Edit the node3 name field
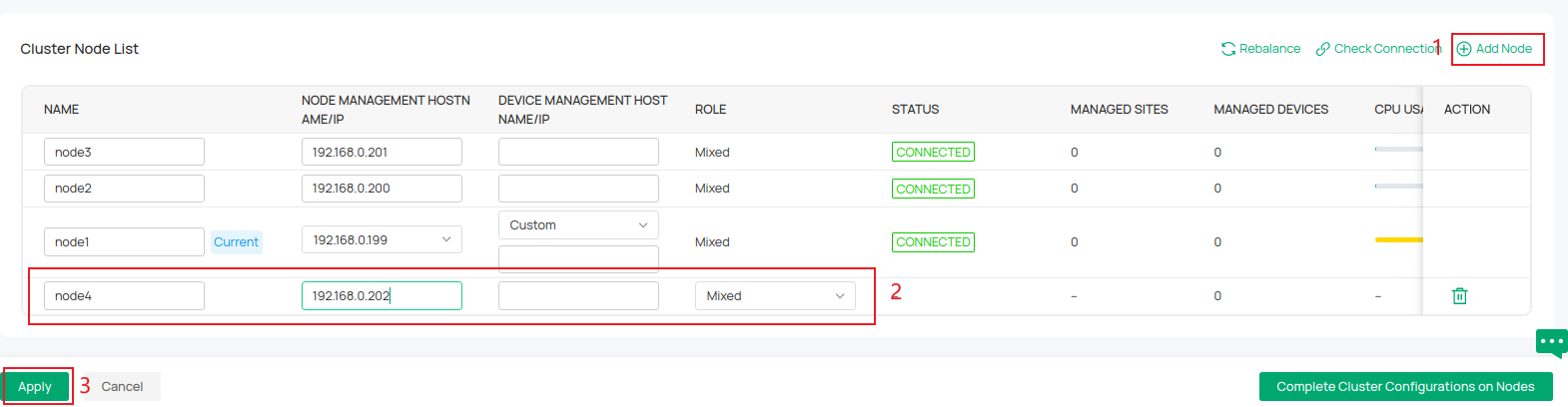 (124, 153)
